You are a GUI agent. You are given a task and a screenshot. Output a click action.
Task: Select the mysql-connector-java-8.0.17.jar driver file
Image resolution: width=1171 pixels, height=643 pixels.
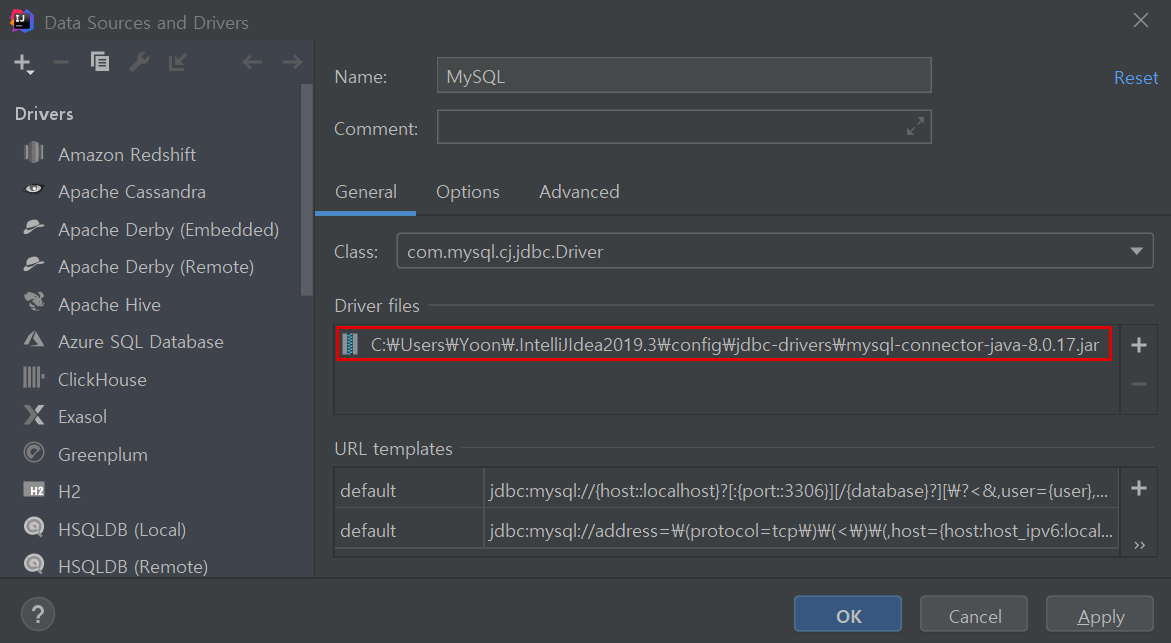[724, 344]
